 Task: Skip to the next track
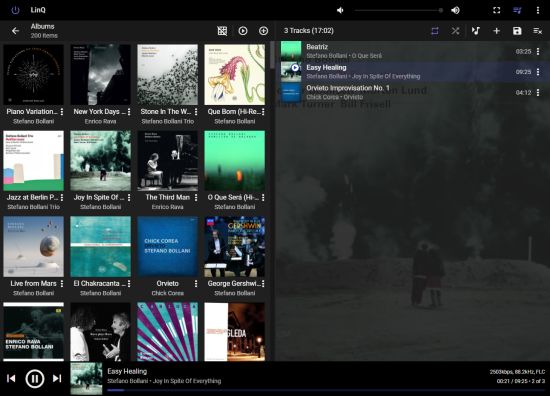pos(57,378)
